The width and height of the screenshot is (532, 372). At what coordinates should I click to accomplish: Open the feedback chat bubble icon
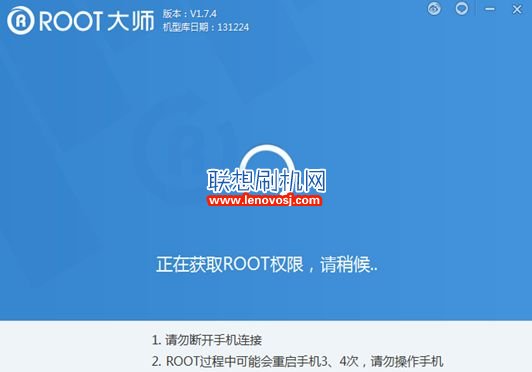pyautogui.click(x=461, y=8)
